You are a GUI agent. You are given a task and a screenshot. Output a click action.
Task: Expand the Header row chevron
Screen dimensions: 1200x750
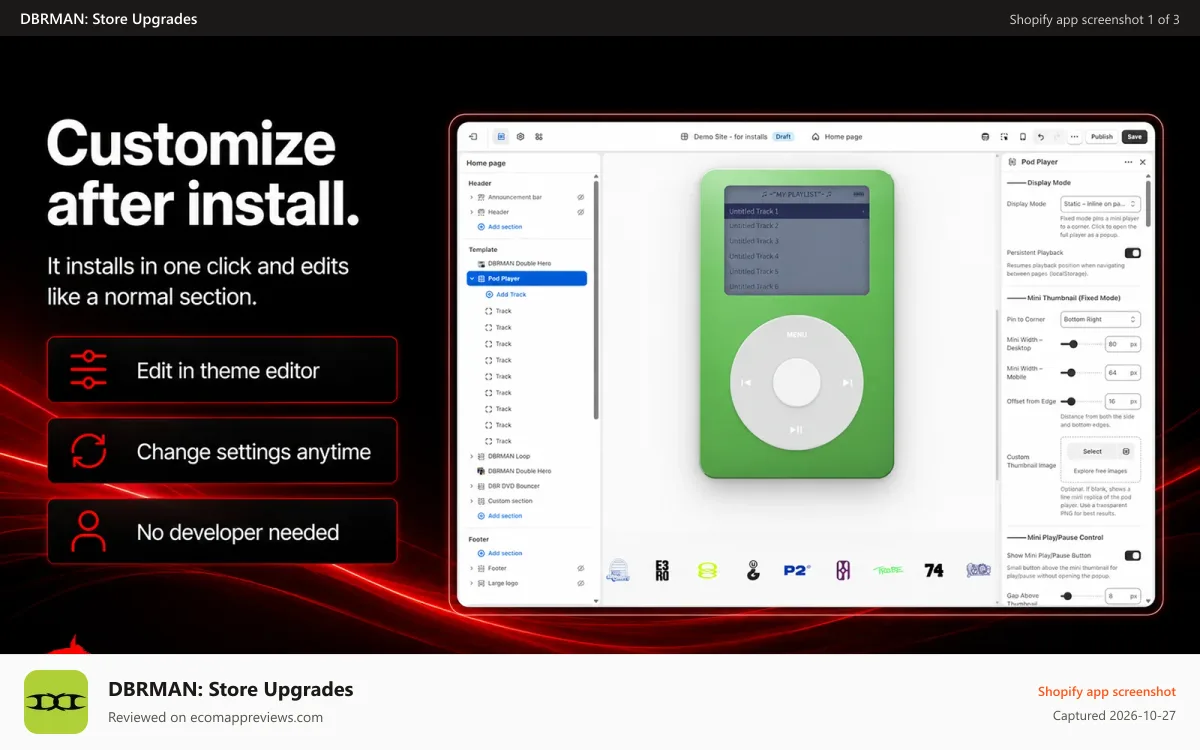[471, 212]
